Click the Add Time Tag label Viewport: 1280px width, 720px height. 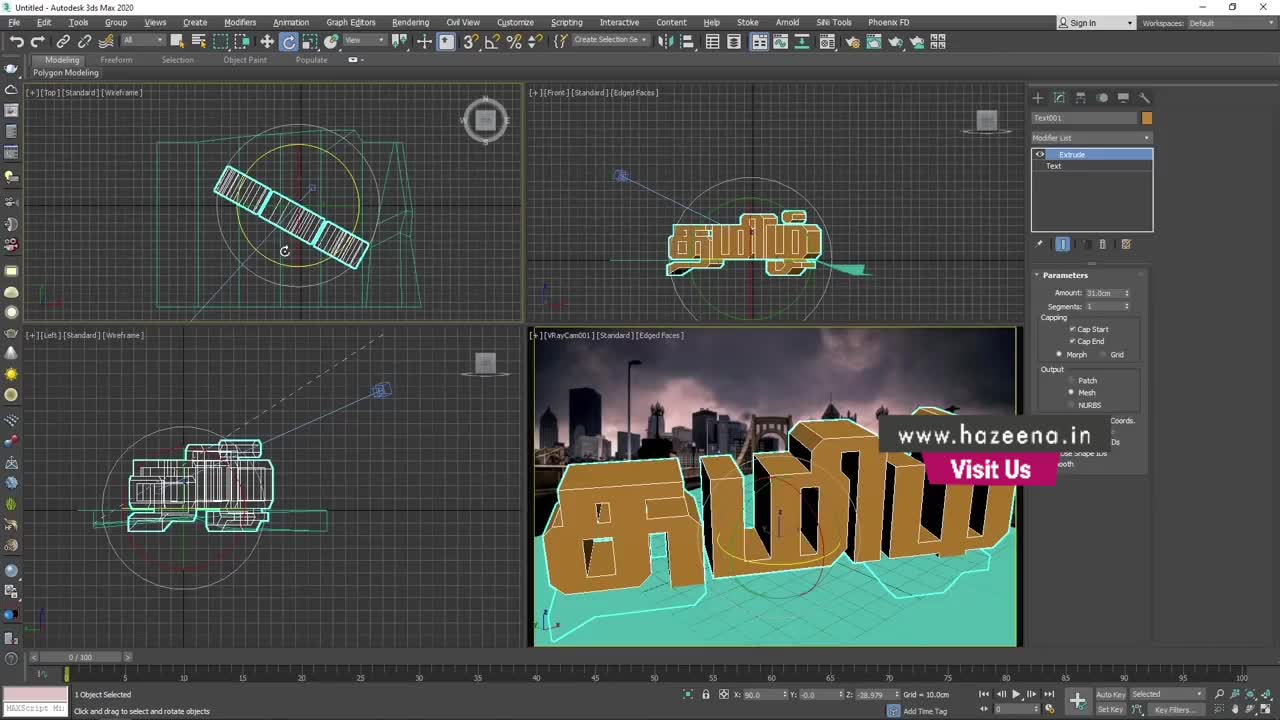[925, 711]
